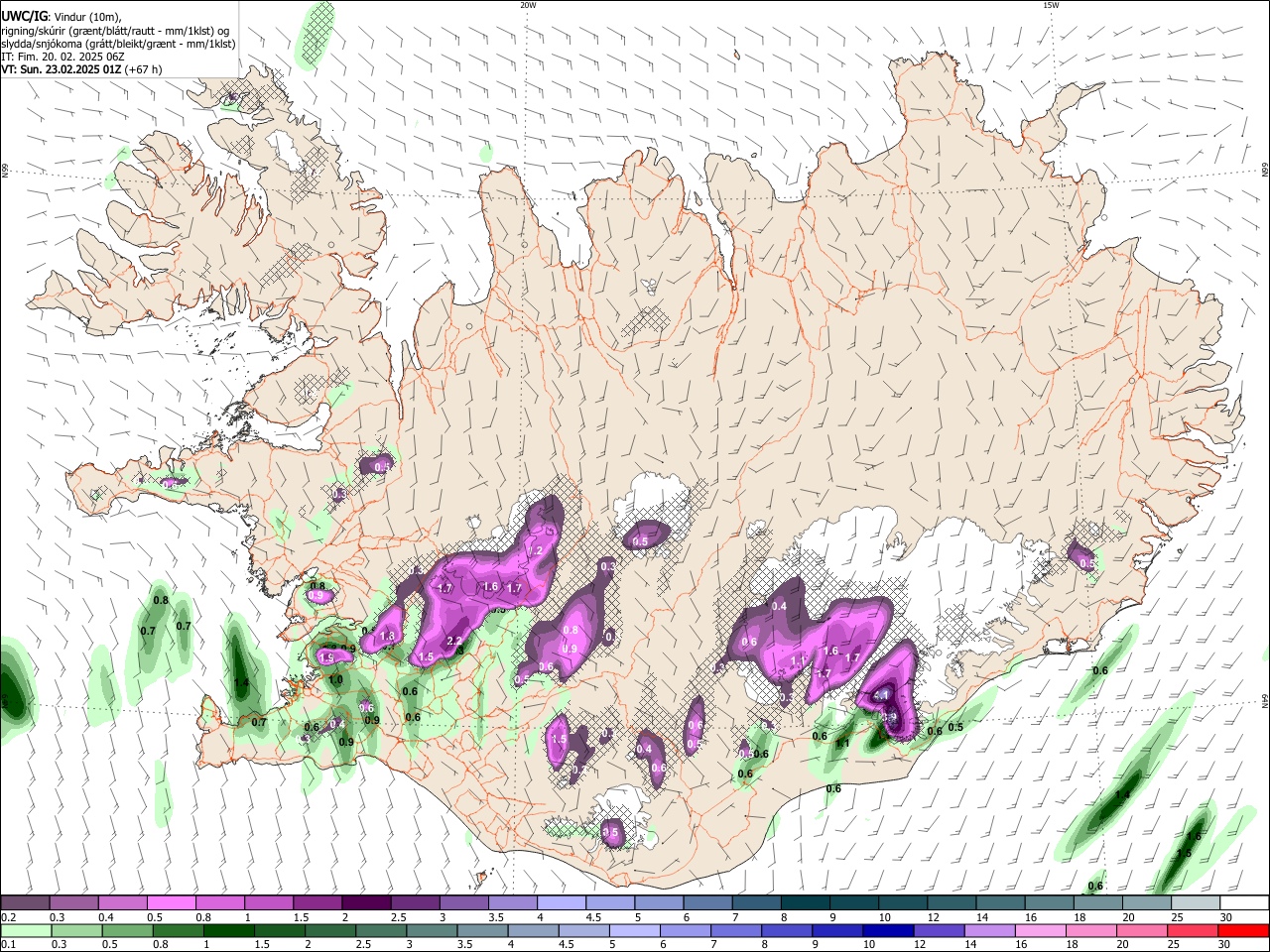Click the 20W longitude label
This screenshot has width=1270, height=952.
click(x=528, y=5)
